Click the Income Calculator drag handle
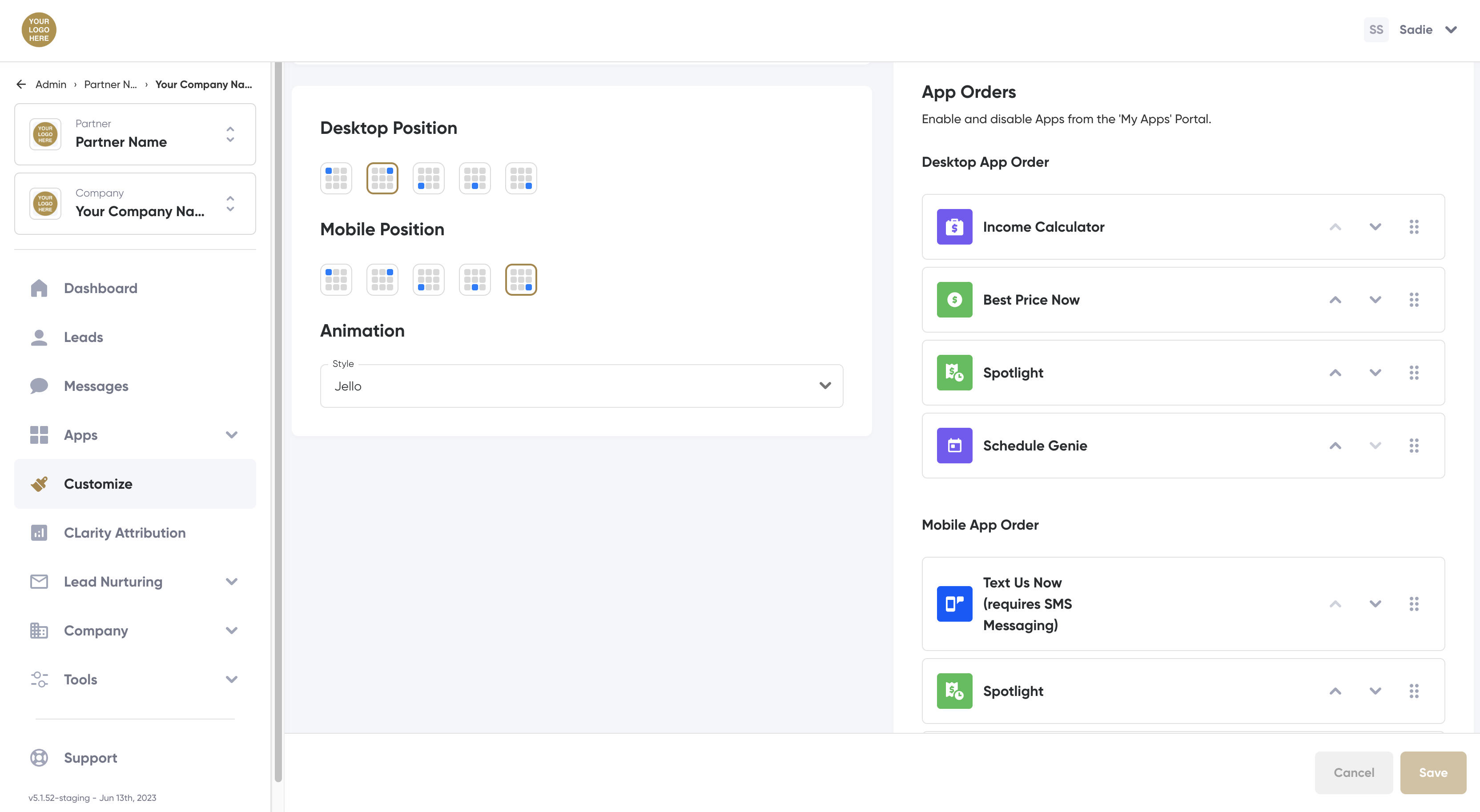This screenshot has width=1480, height=812. pos(1414,226)
